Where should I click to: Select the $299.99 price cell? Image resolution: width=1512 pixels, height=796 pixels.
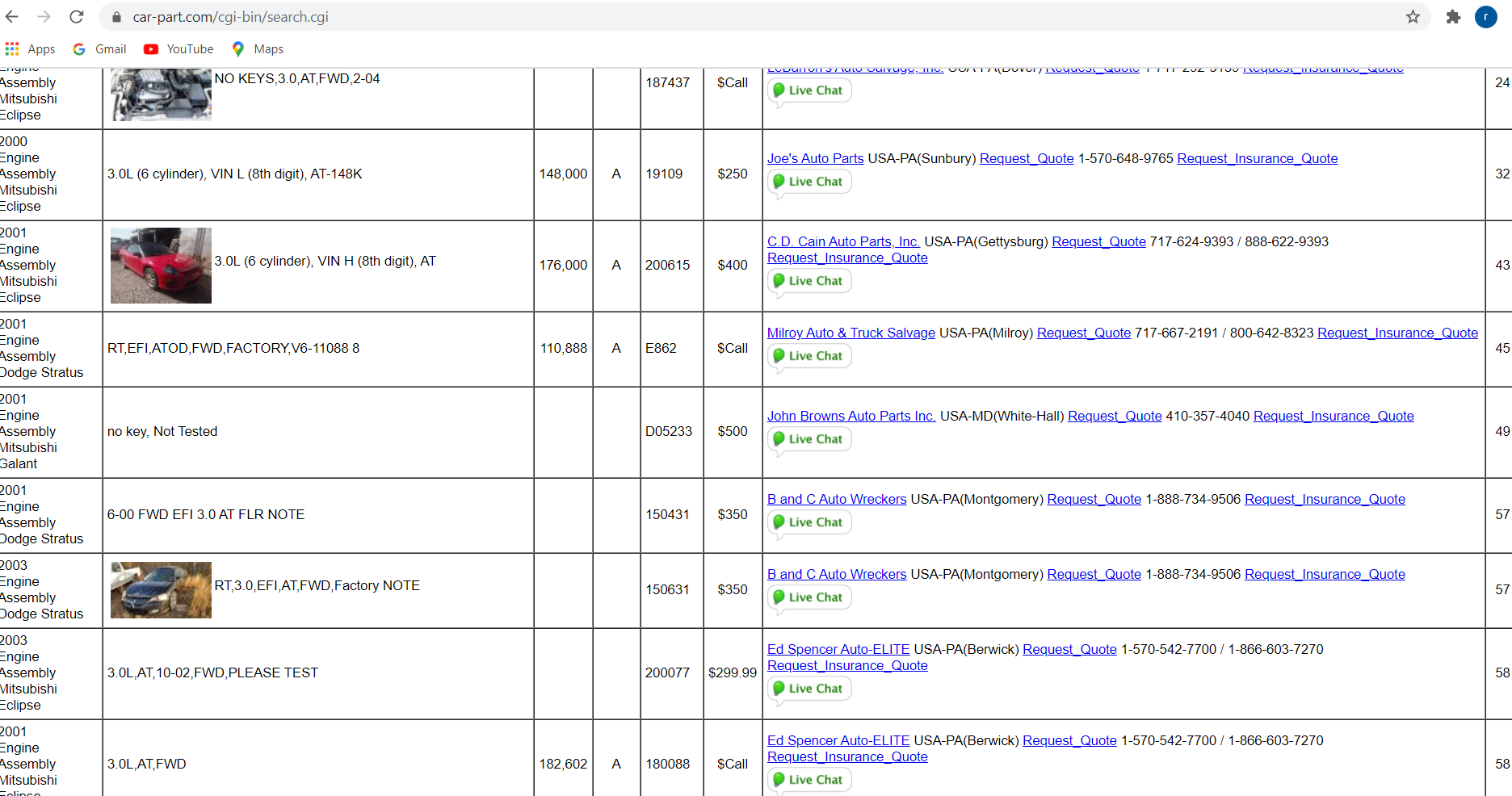coord(733,673)
